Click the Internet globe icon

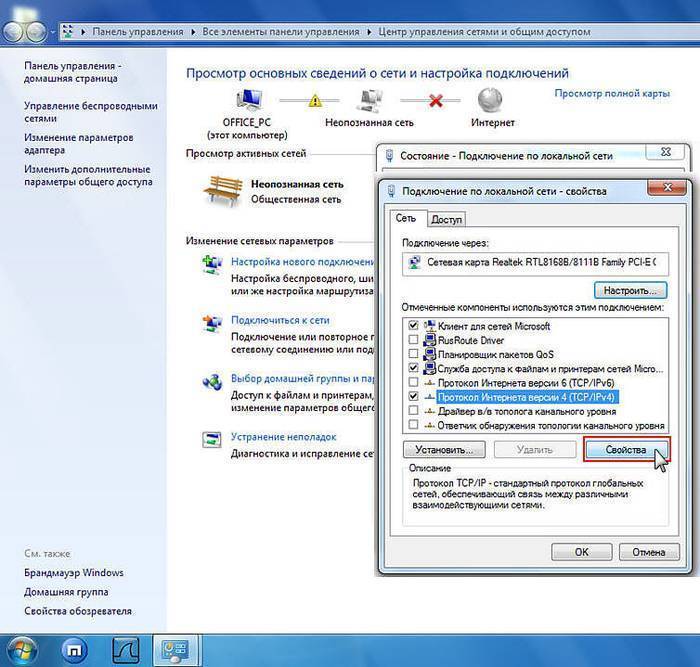(x=490, y=100)
